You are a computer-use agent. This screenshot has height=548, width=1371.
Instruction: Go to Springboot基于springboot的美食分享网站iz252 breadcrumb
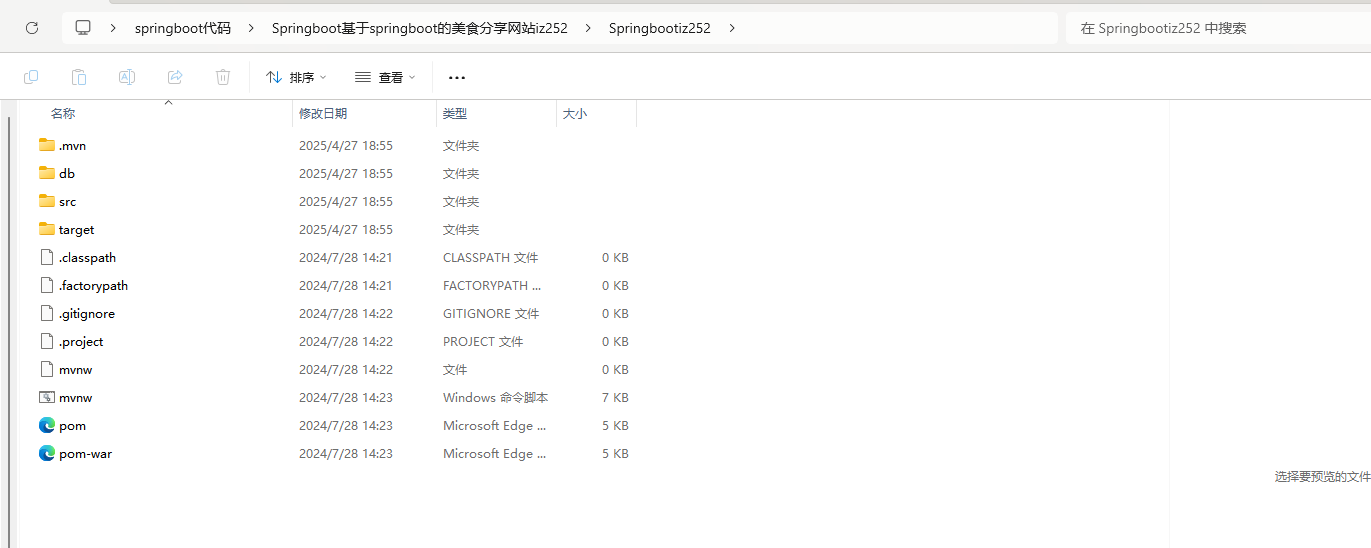point(420,28)
